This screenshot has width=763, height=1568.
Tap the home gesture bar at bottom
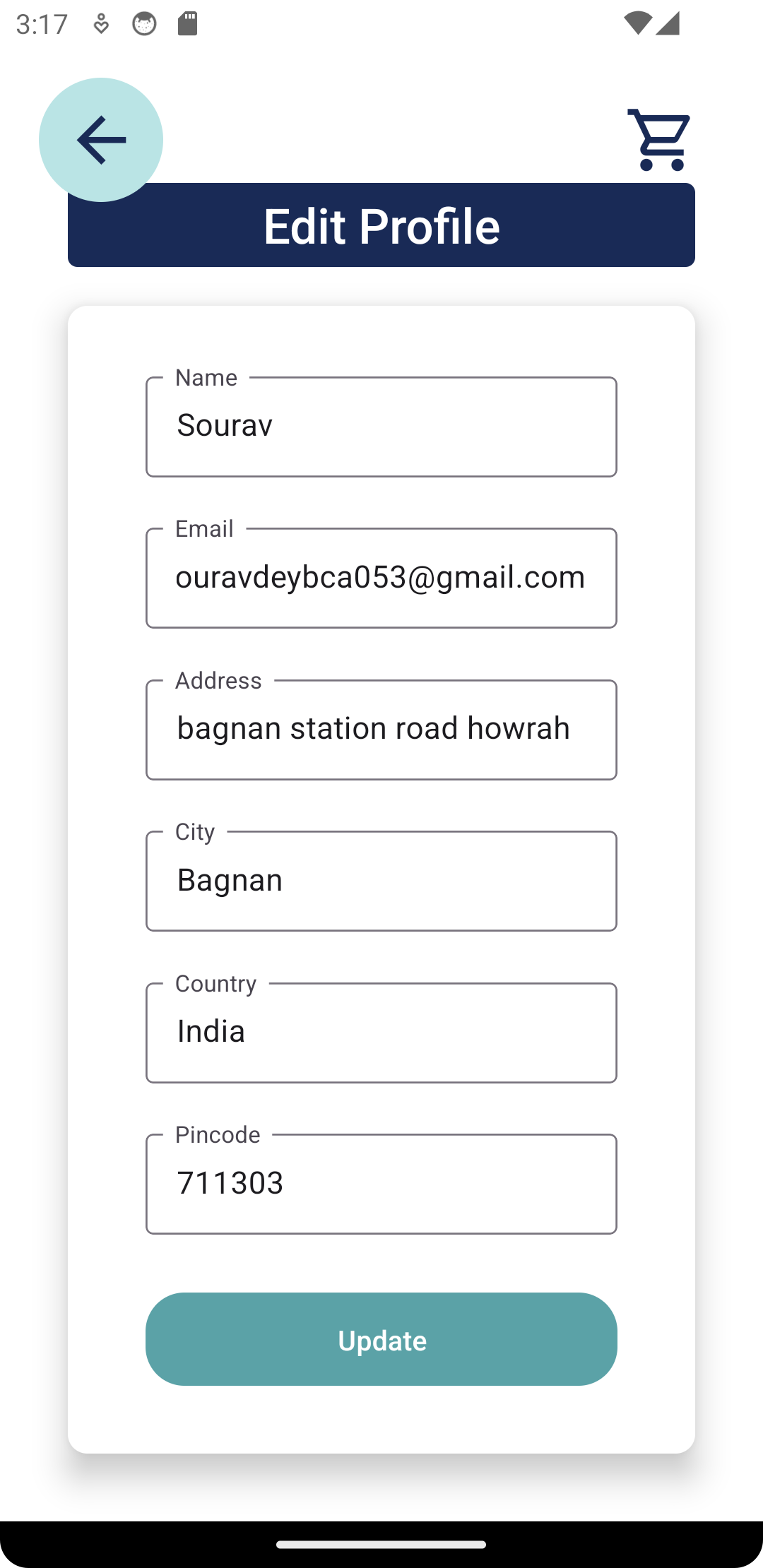point(381,1545)
